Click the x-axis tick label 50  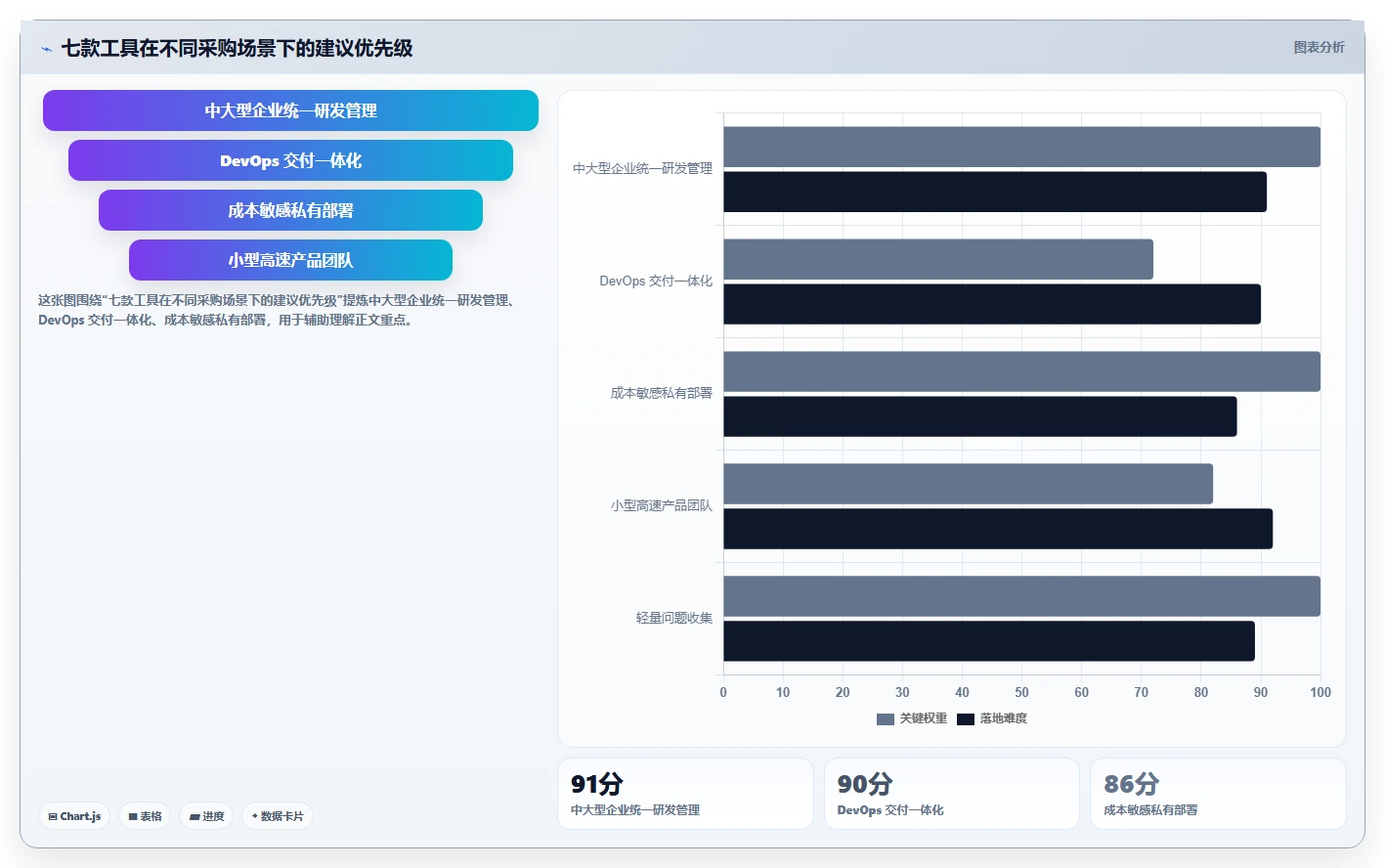pyautogui.click(x=1021, y=692)
